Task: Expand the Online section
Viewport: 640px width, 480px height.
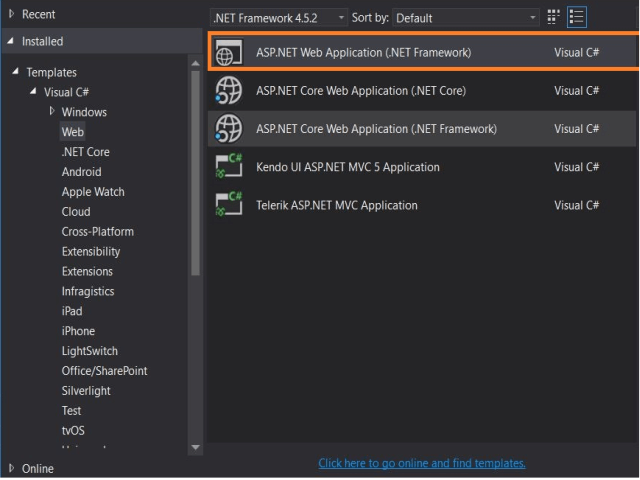Action: [x=11, y=468]
